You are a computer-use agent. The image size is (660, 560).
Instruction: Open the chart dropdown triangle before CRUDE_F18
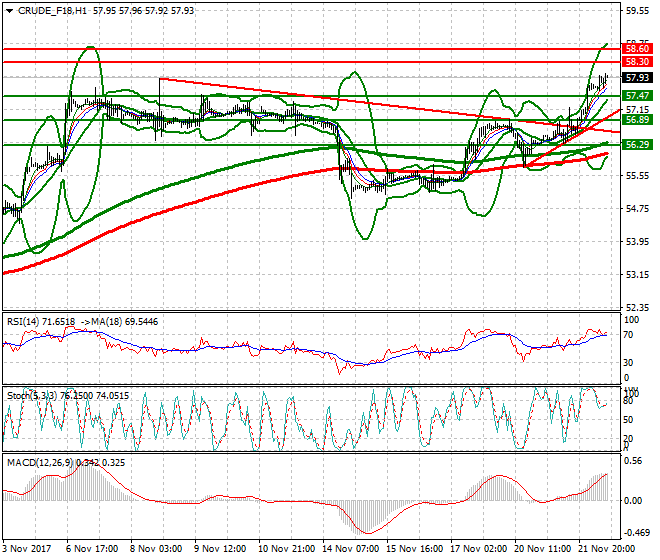coord(10,11)
